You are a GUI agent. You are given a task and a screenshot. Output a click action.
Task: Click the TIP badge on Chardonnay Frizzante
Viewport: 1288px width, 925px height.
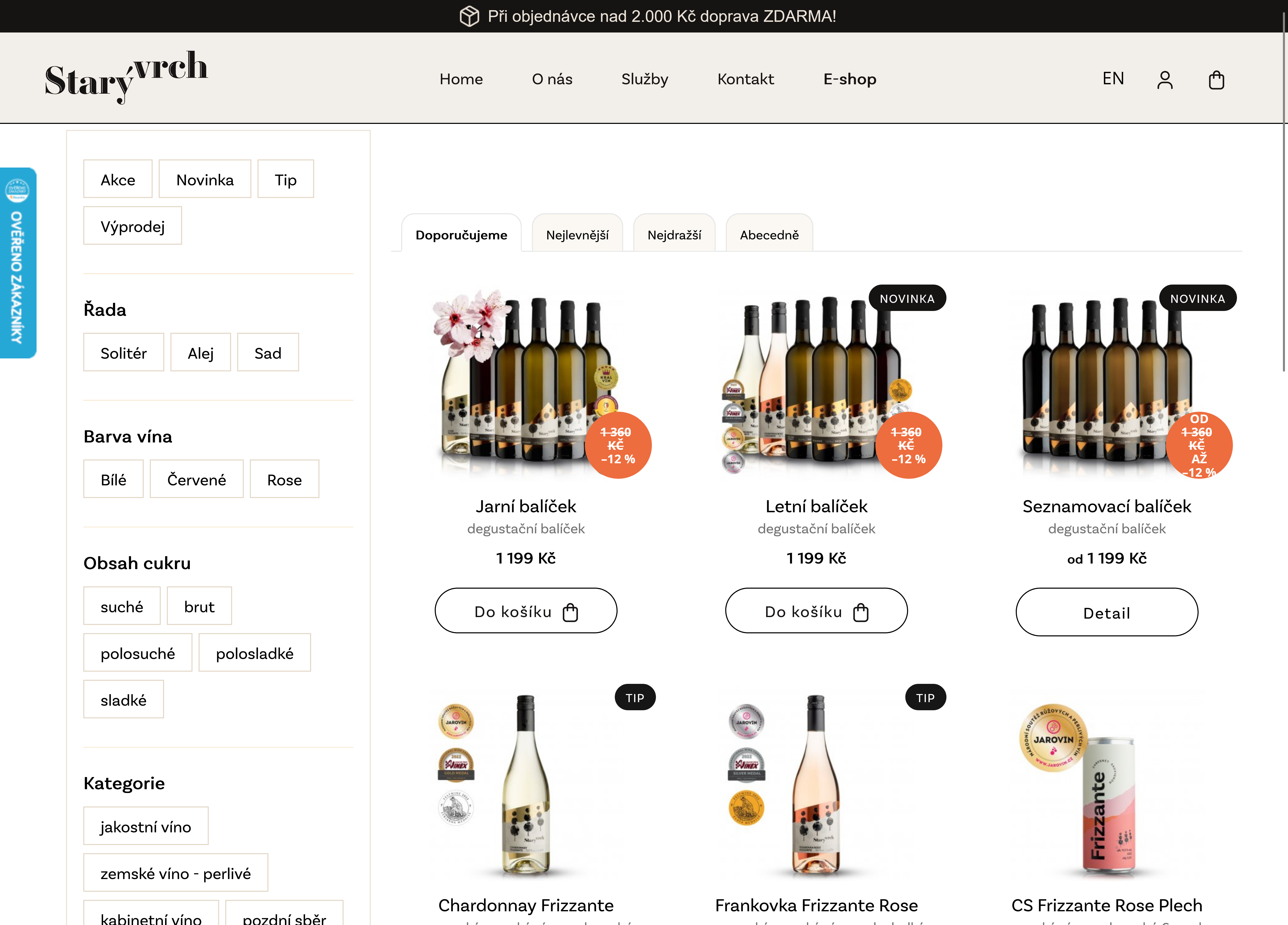tap(635, 697)
